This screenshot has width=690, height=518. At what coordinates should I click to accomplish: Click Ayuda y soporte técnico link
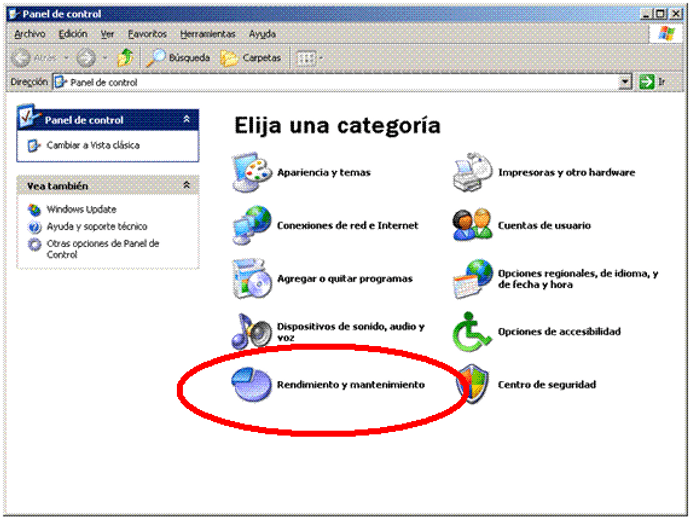tap(97, 227)
